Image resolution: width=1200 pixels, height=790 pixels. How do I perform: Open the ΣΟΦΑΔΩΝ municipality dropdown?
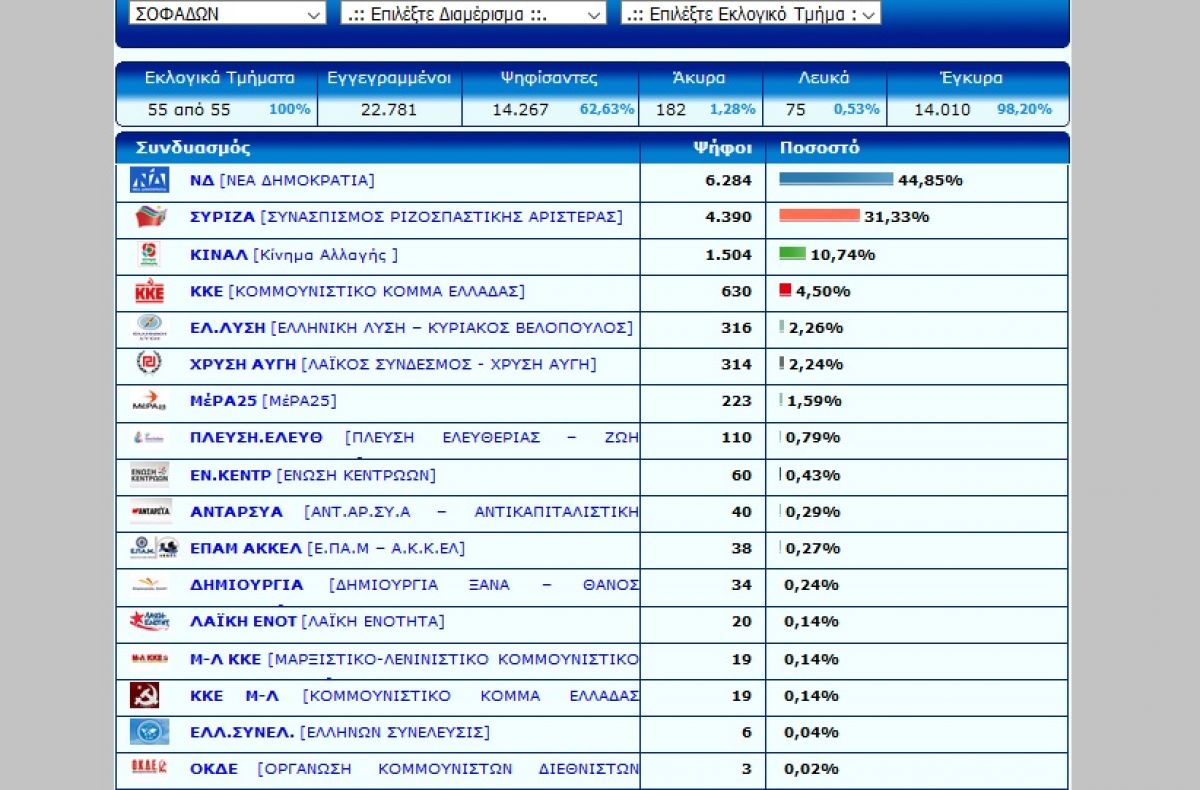pyautogui.click(x=227, y=13)
